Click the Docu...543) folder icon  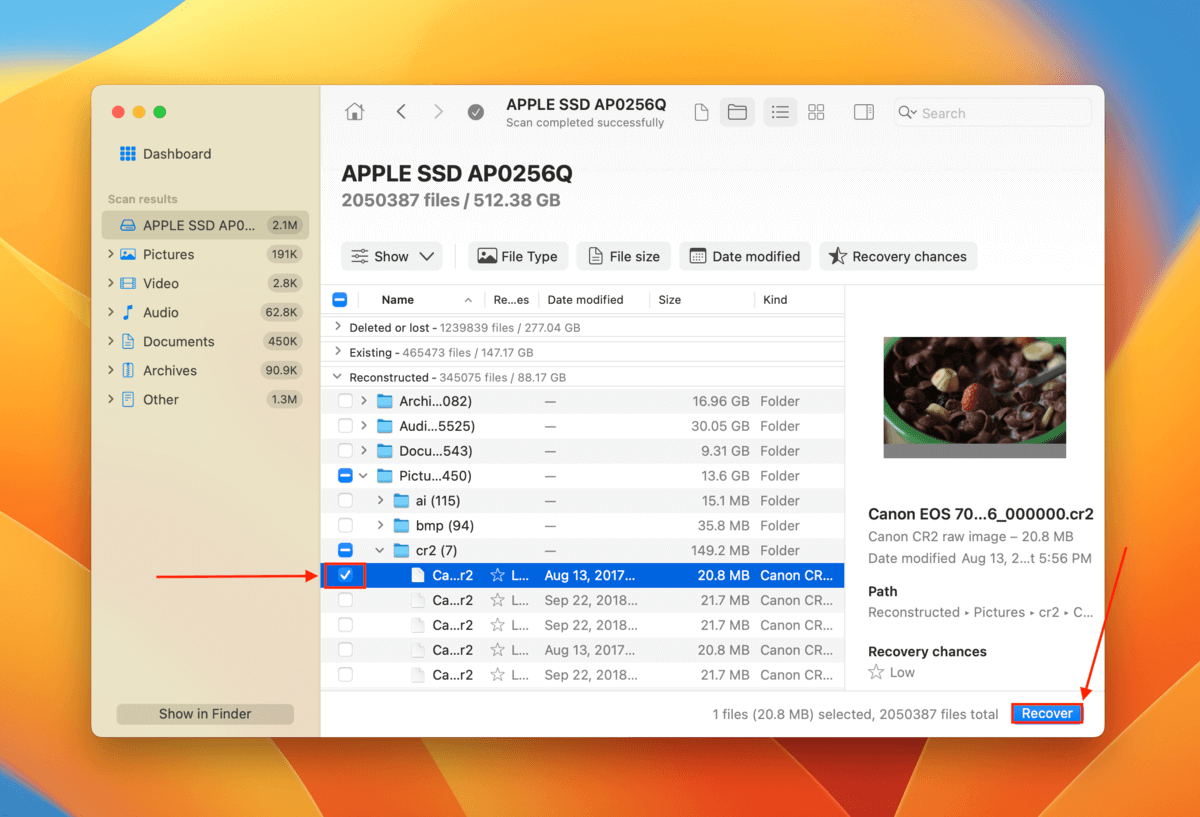pos(385,451)
